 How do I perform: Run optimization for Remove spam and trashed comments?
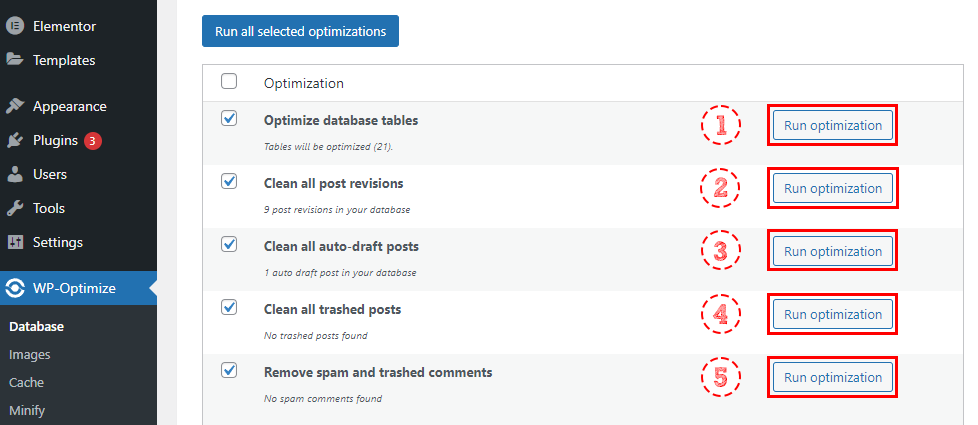tap(833, 378)
